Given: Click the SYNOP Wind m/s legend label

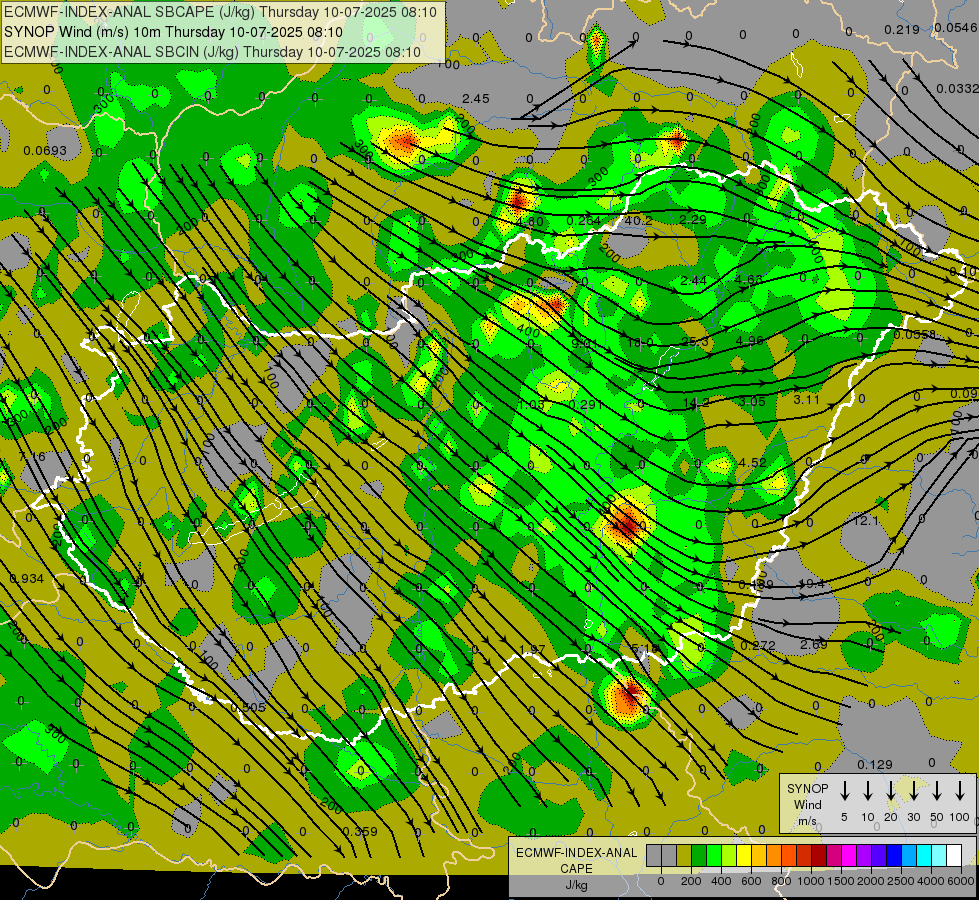Looking at the screenshot, I should [x=807, y=804].
